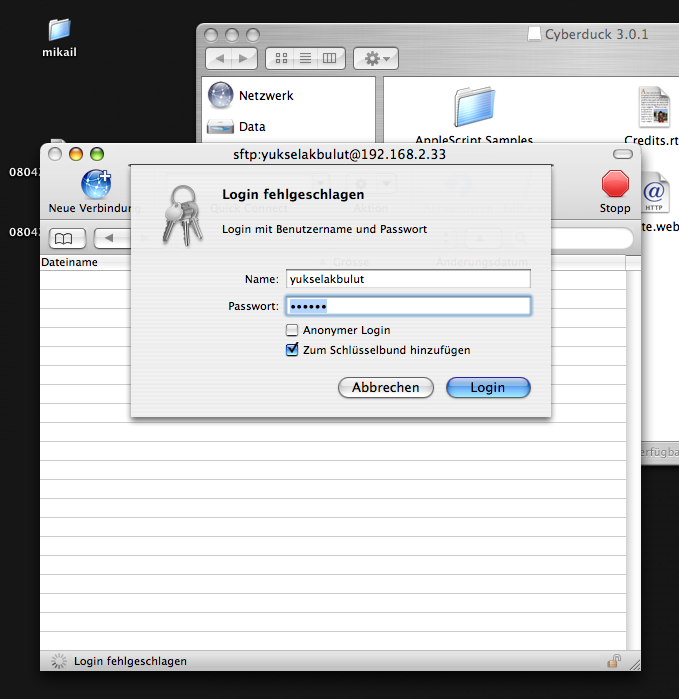Switch Finder to column view
679x699 pixels.
tap(330, 58)
